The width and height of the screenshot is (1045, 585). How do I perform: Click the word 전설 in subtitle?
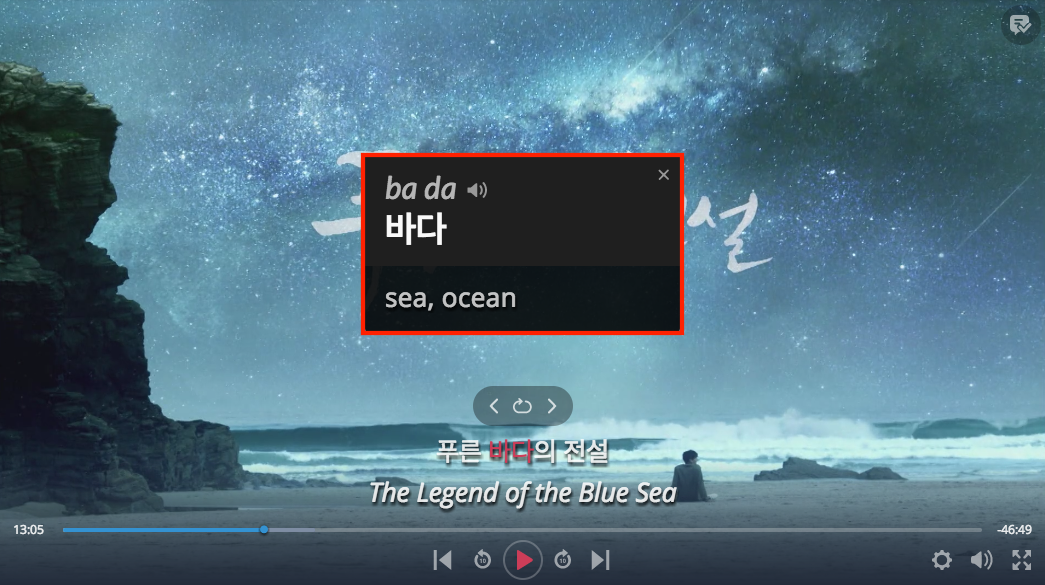586,452
